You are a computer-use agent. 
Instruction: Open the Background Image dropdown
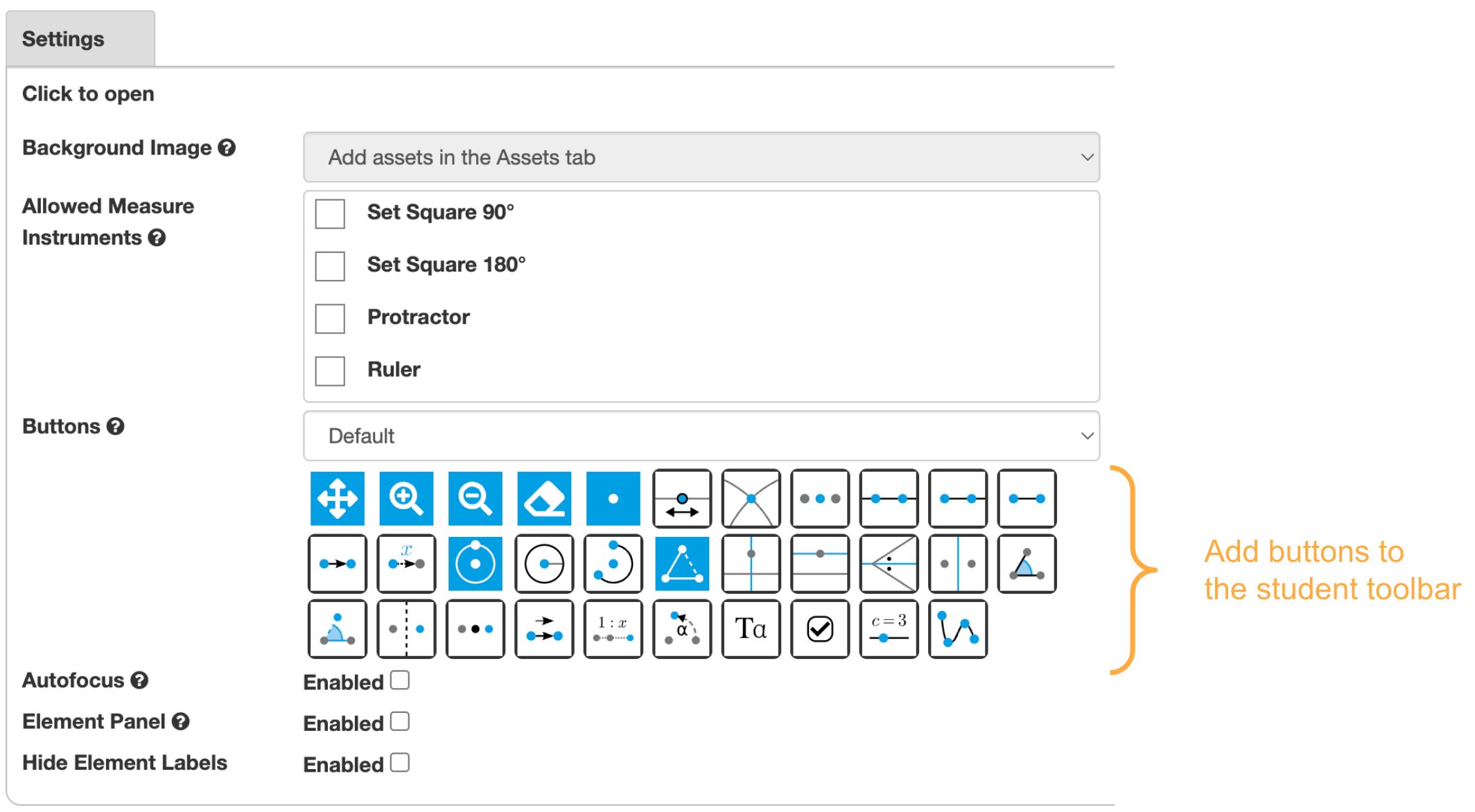point(701,157)
